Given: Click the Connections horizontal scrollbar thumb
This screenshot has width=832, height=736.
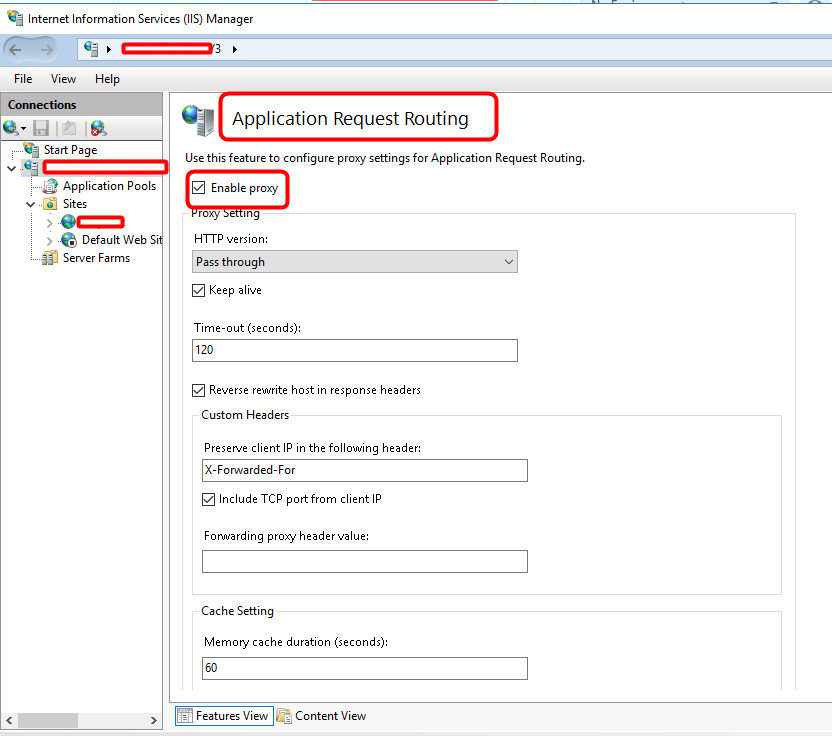Looking at the screenshot, I should [x=48, y=720].
